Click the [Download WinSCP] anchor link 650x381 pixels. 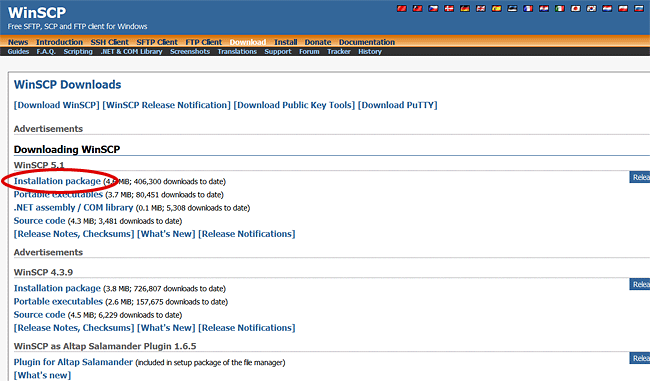pyautogui.click(x=57, y=105)
